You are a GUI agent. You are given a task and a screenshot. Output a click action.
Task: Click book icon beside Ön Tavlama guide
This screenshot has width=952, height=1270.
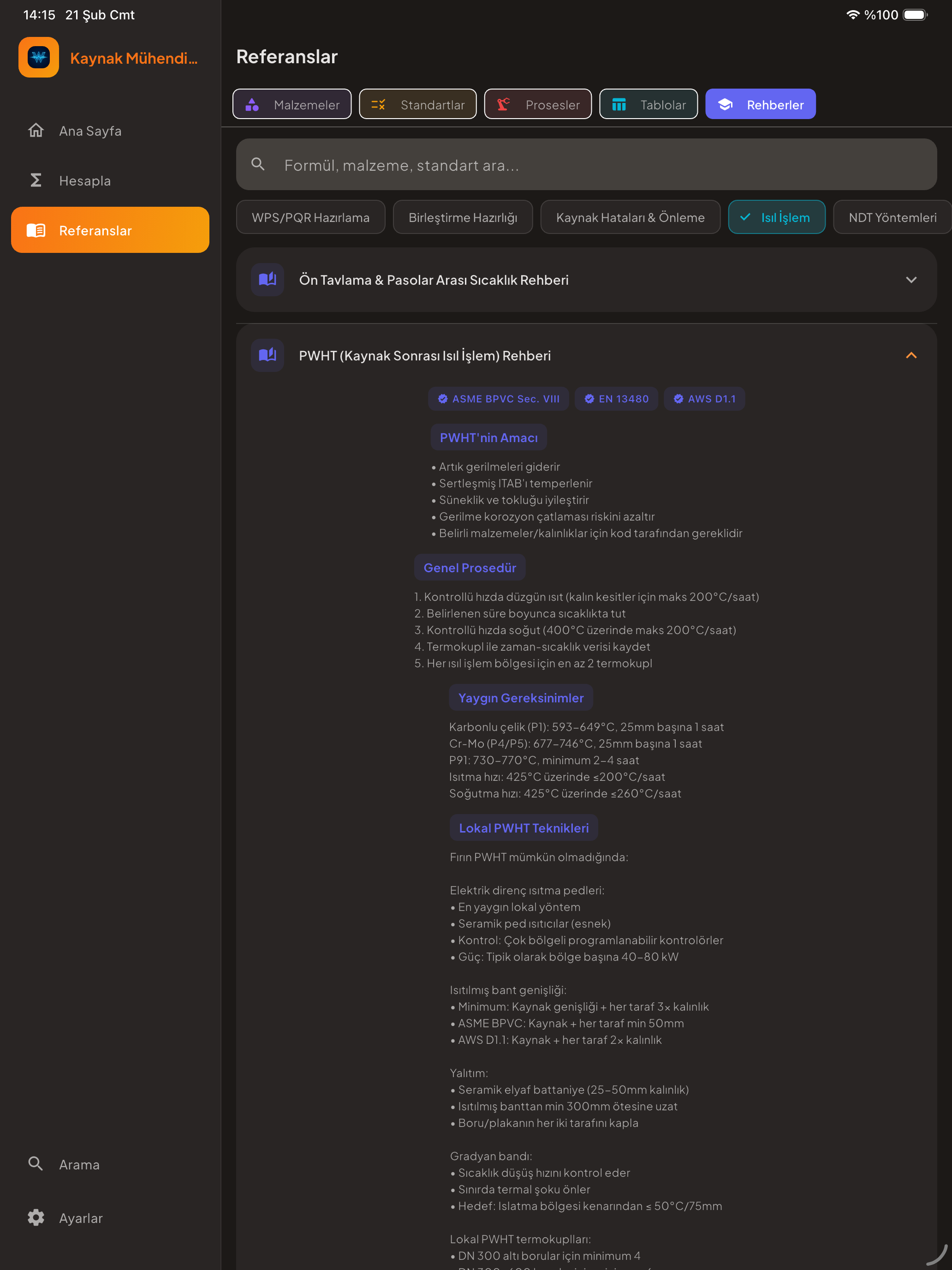click(268, 280)
